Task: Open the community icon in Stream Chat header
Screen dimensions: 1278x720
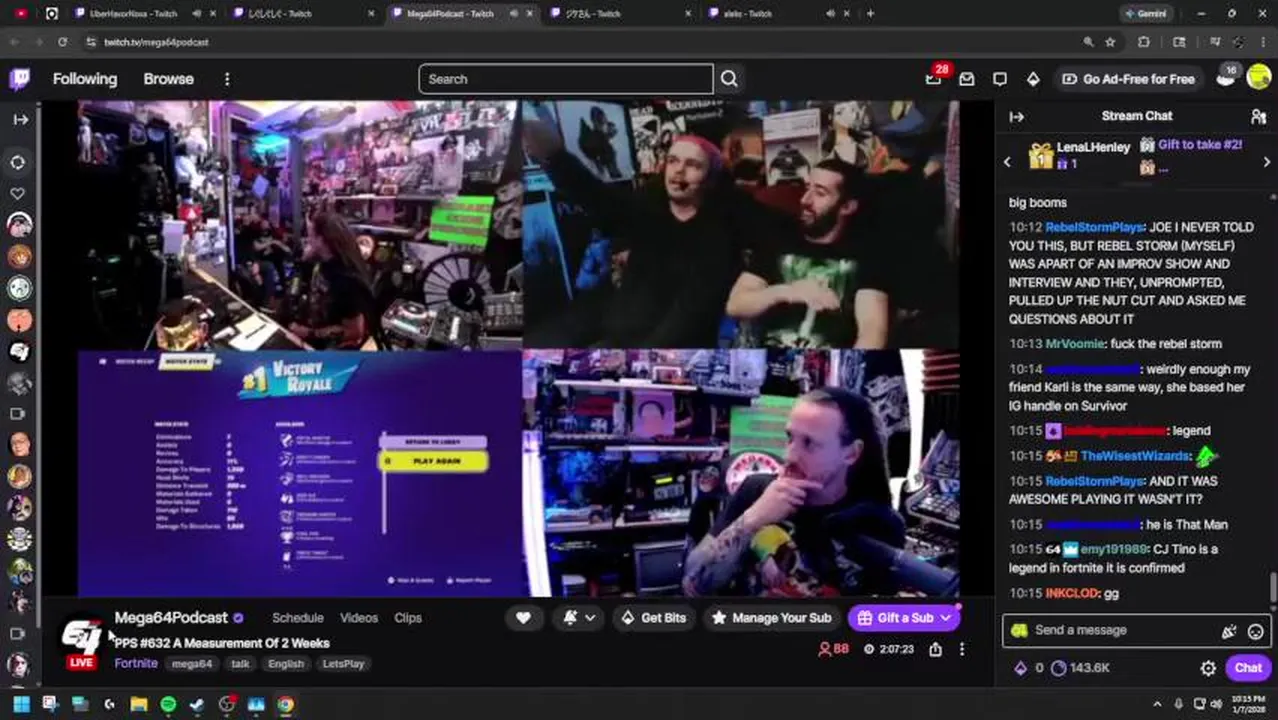Action: (1258, 116)
